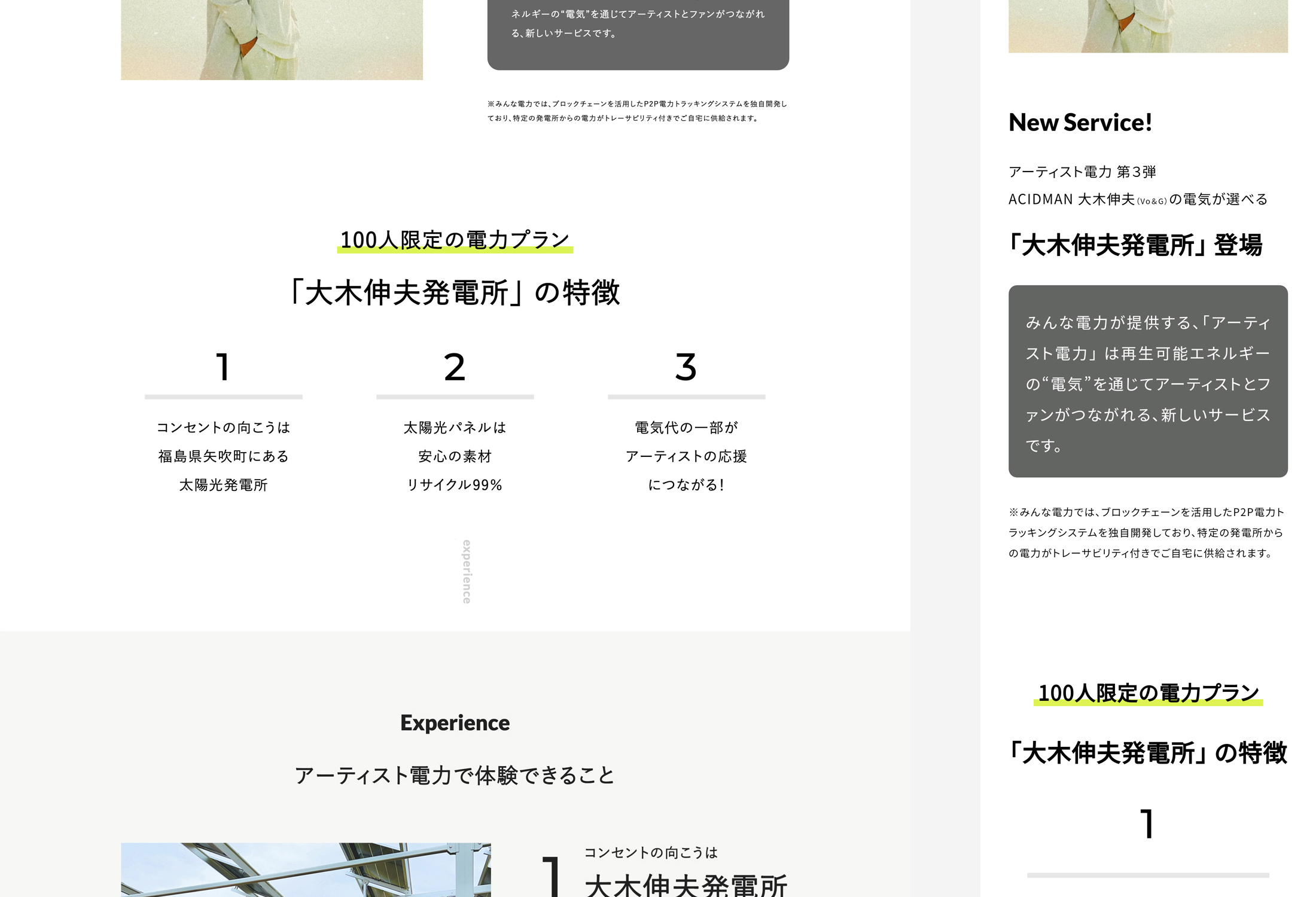Click the artist photo in desktop layout
1316x897 pixels.
(272, 39)
